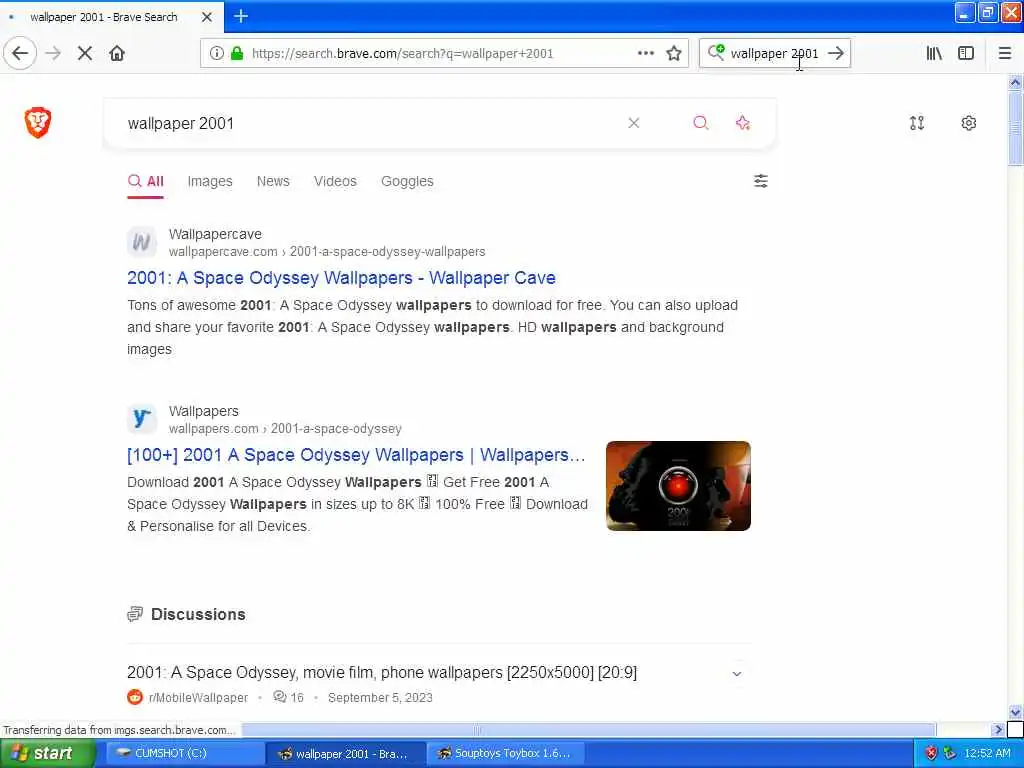
Task: Run search with pink magnifier icon
Action: 700,123
